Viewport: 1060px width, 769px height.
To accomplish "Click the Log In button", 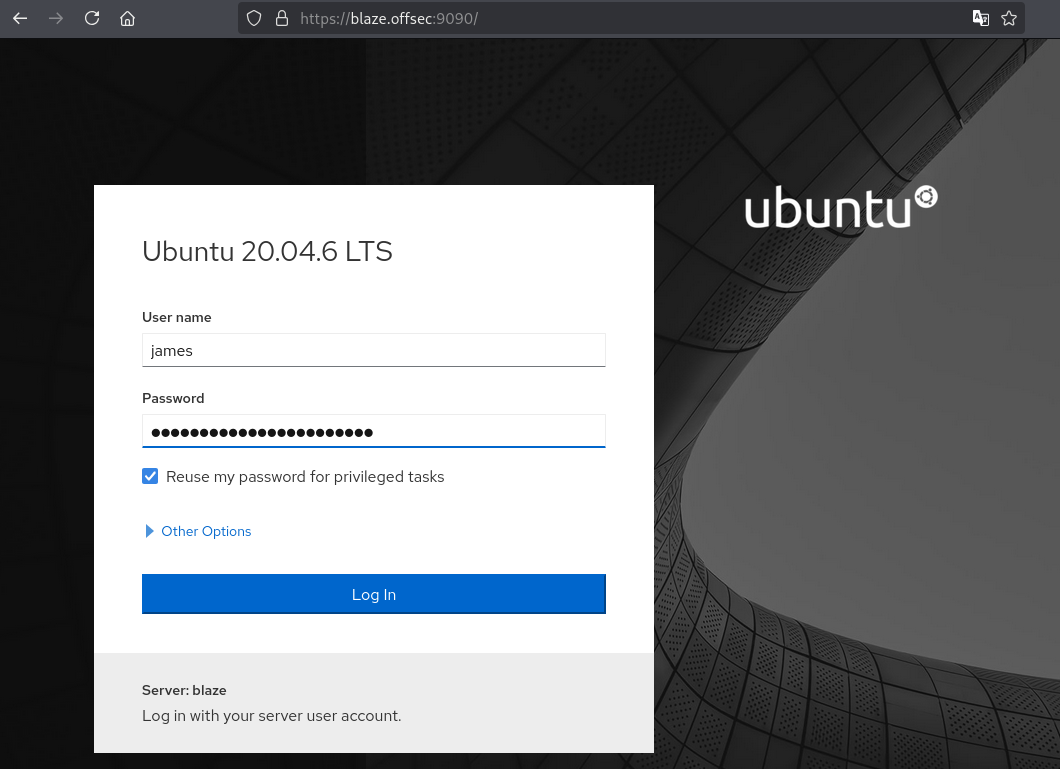I will [374, 594].
